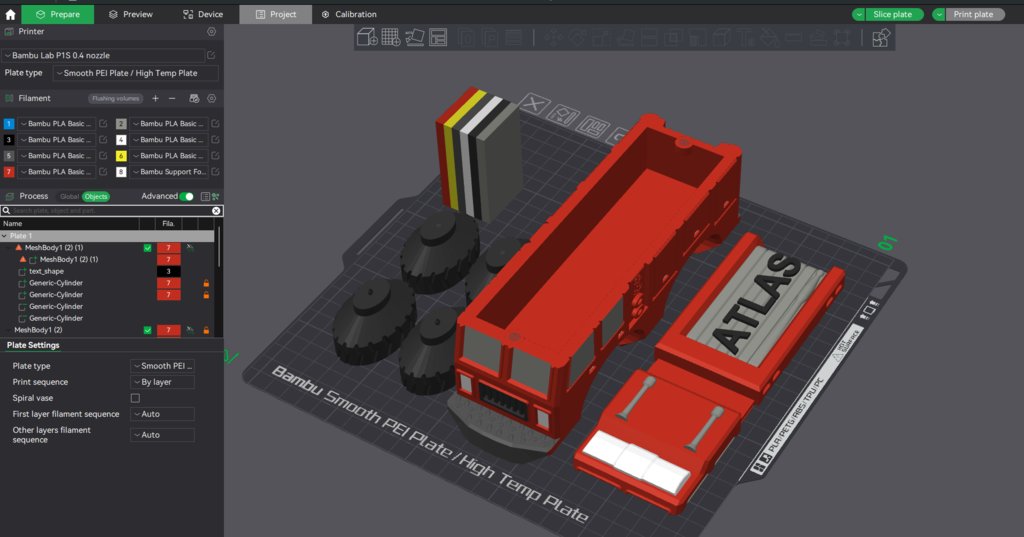Click the AMS sync filament icon
1024x537 pixels.
click(194, 99)
